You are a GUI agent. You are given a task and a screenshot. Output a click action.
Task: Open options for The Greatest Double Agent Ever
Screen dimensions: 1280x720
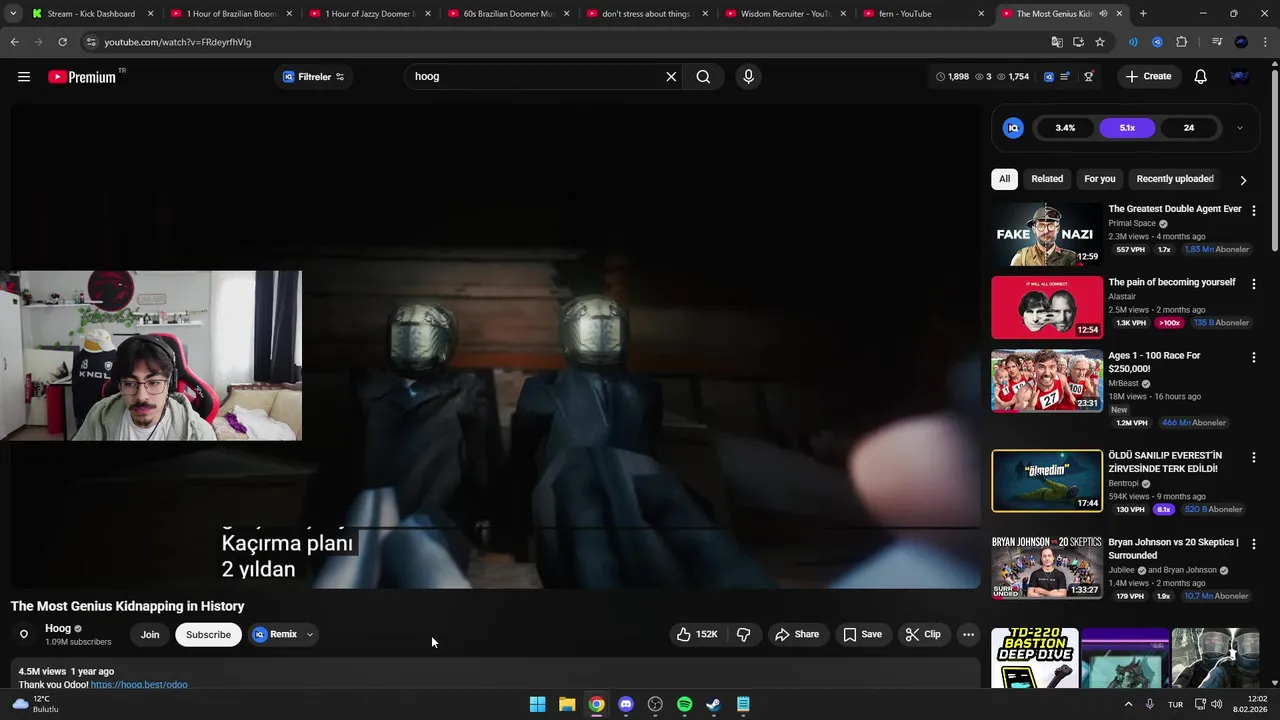[1254, 211]
